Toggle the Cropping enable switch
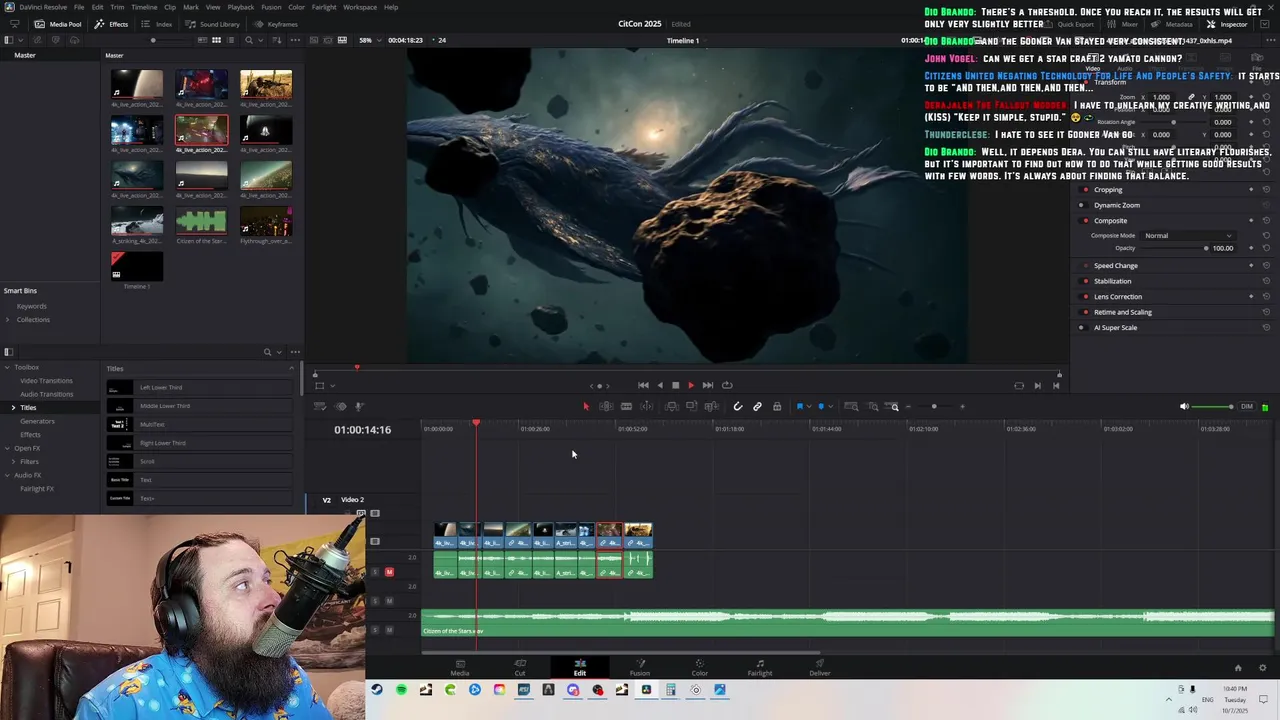This screenshot has height=720, width=1280. [x=1084, y=190]
